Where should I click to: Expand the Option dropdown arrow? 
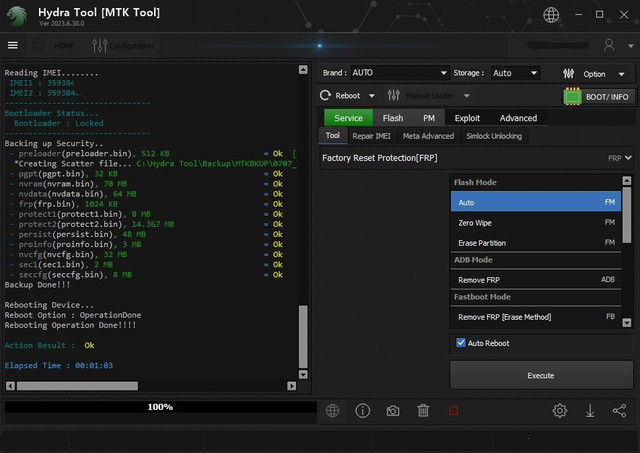pos(621,74)
